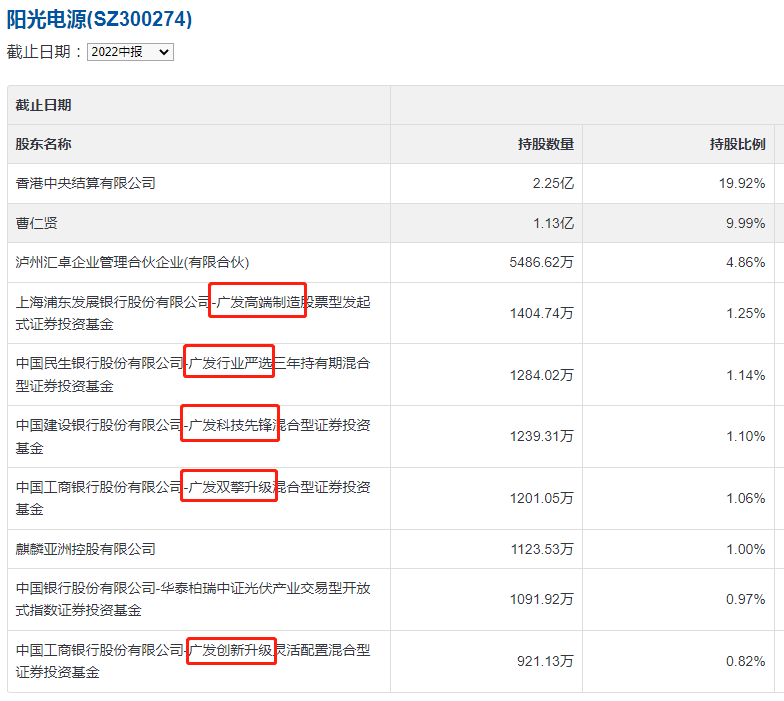Click the 2.25亿 shareholding value
Screen dimensions: 784x701
coord(553,184)
